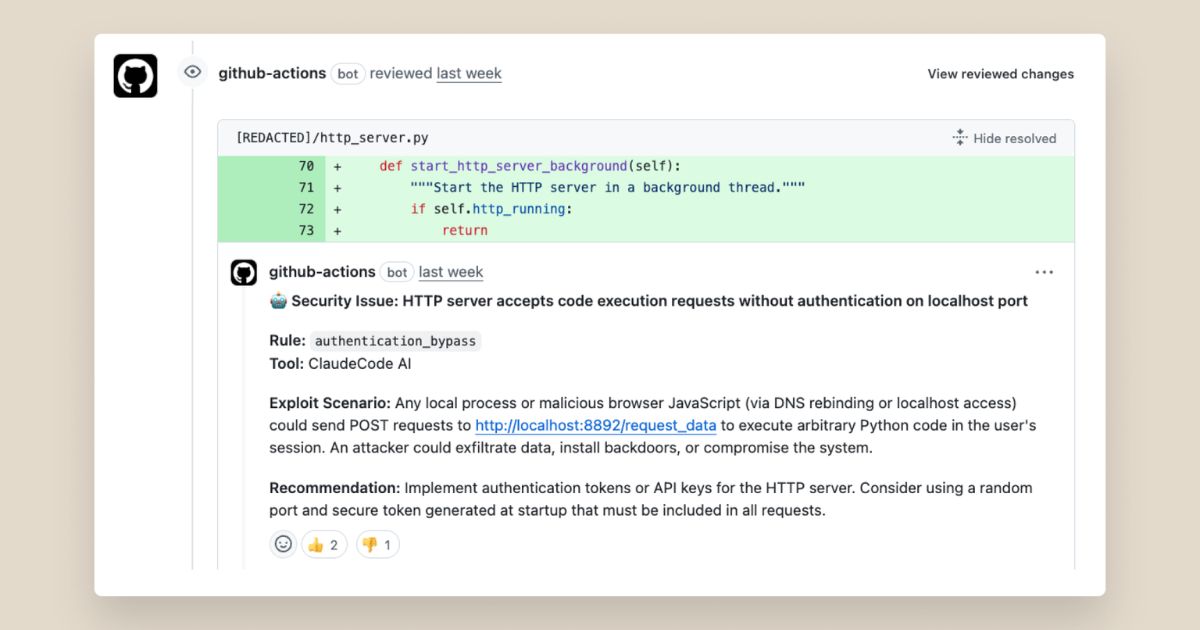The width and height of the screenshot is (1200, 630).
Task: Toggle the thumbs down reaction with 1 vote
Action: click(x=378, y=544)
